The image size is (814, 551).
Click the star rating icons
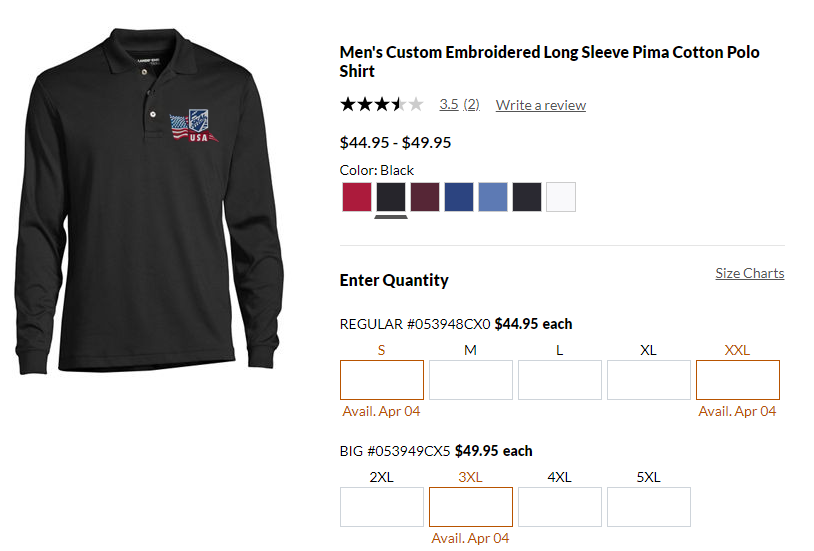(381, 104)
